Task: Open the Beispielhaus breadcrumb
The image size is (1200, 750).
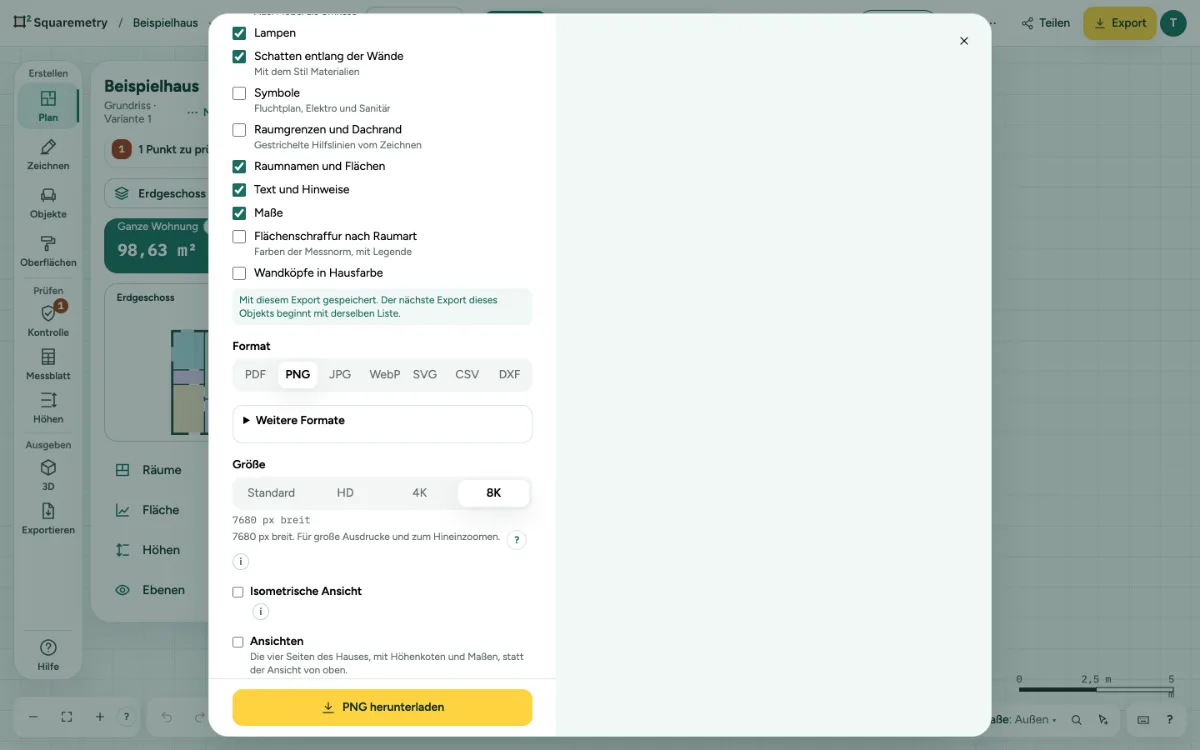Action: tap(165, 23)
